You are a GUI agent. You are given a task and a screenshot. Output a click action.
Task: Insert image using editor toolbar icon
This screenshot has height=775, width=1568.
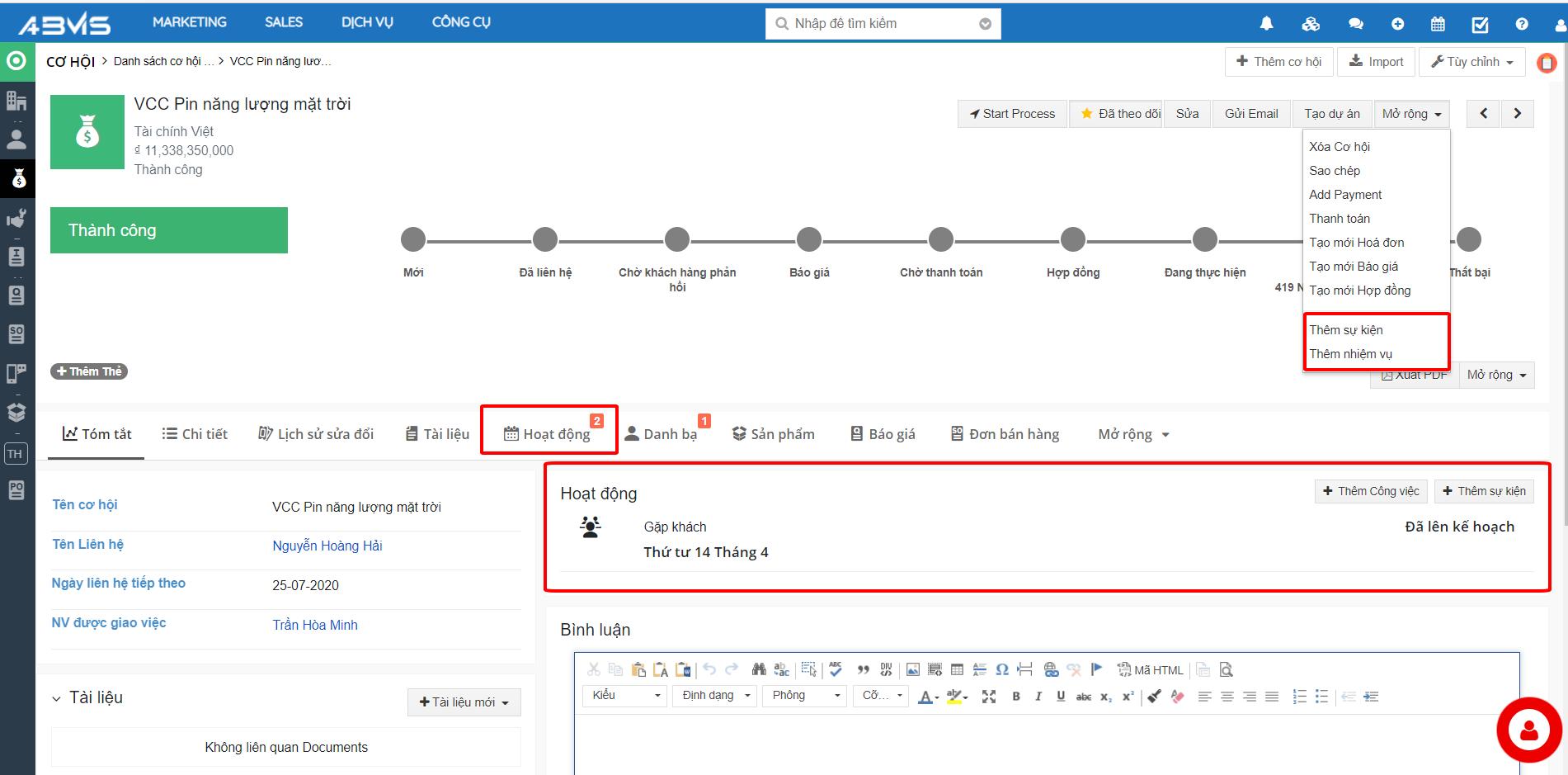click(912, 669)
